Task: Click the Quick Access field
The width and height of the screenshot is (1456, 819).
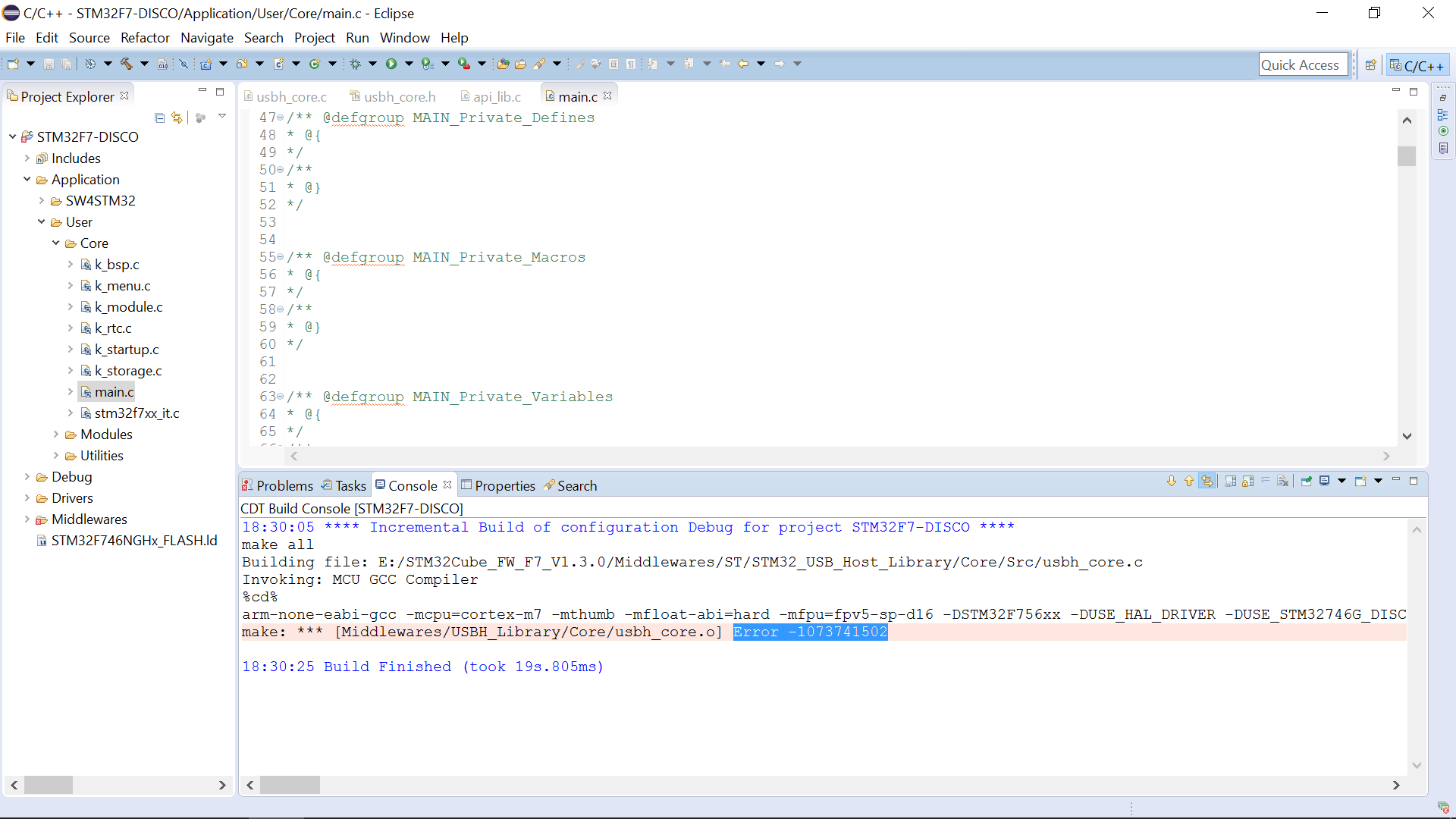Action: pos(1301,65)
